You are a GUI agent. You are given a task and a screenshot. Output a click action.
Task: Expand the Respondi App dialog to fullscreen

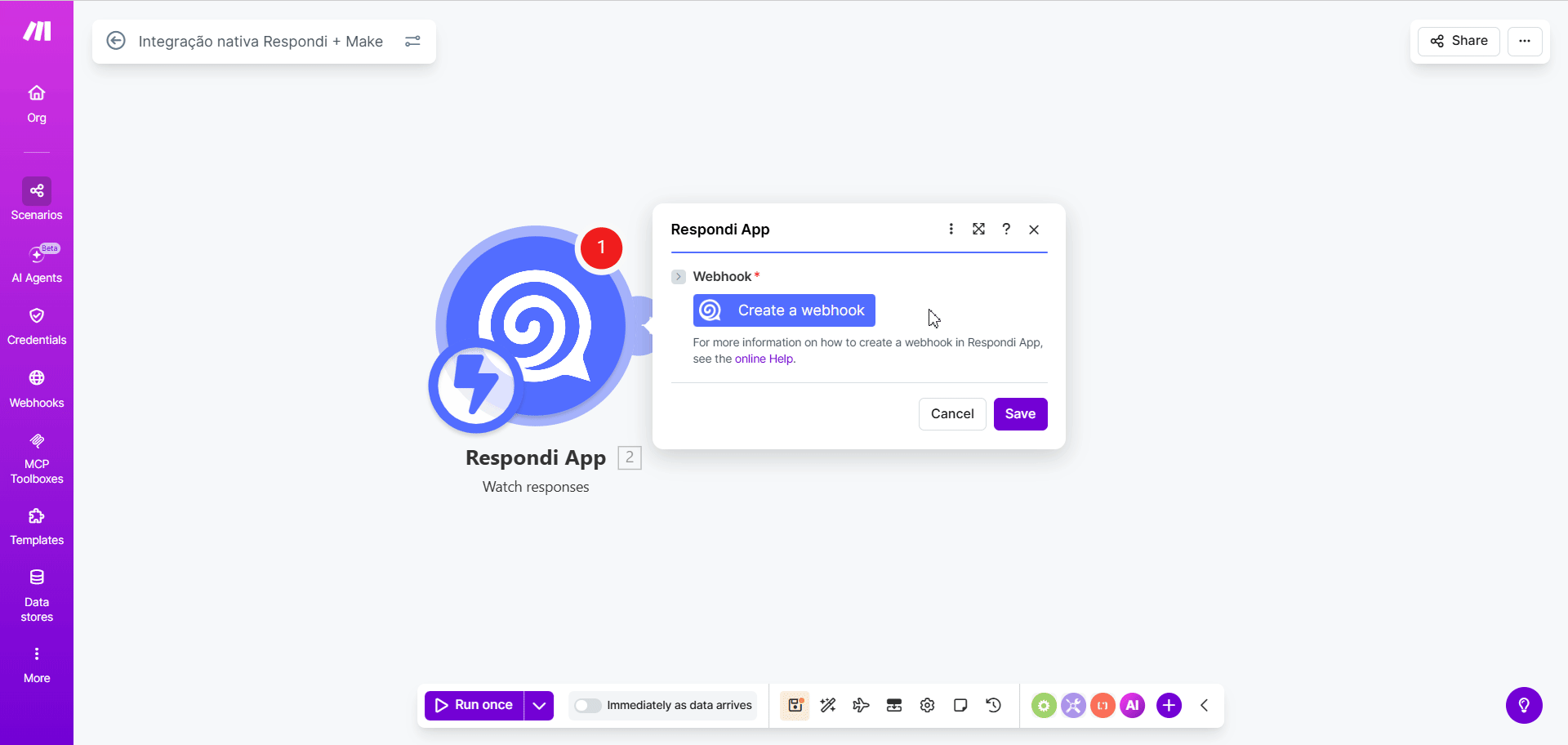coord(978,229)
